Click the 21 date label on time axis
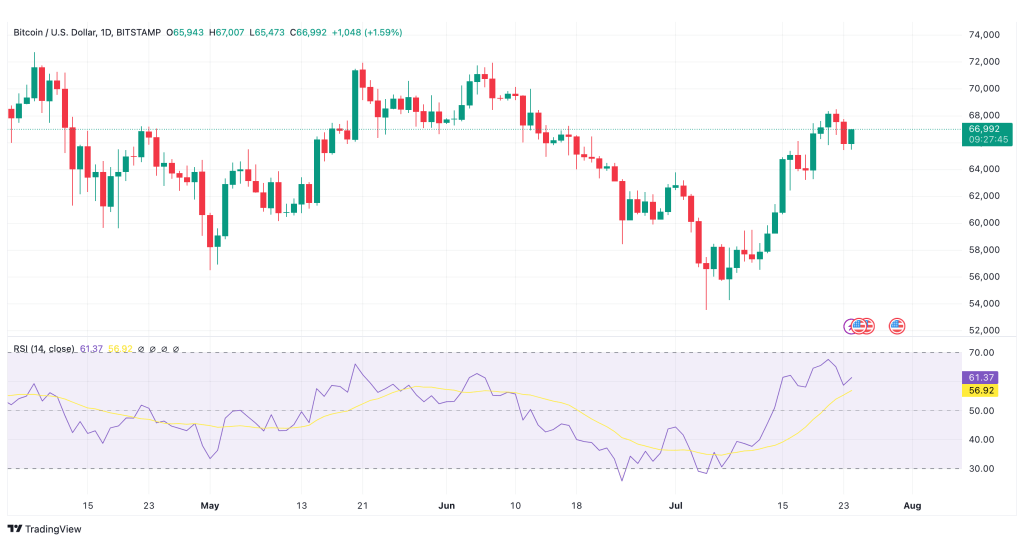Viewport: 1024px width, 542px height. 362,505
